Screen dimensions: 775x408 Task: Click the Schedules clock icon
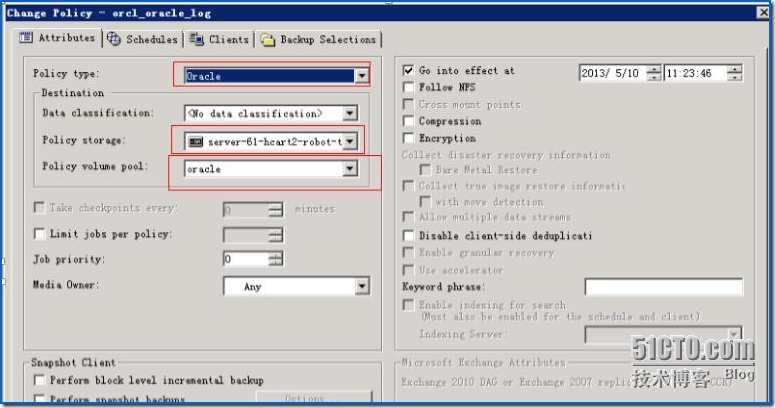(114, 39)
